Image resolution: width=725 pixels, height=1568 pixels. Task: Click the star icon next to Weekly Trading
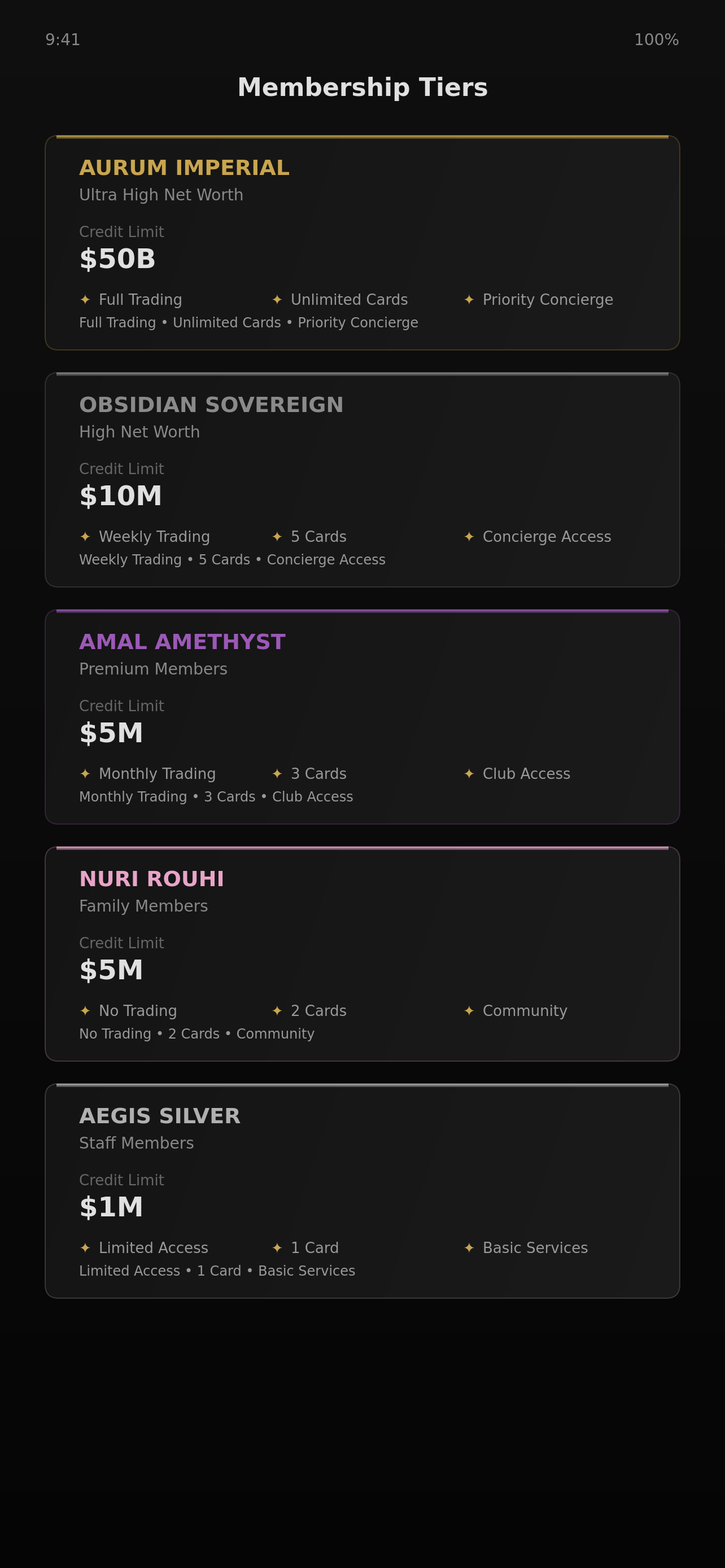85,536
